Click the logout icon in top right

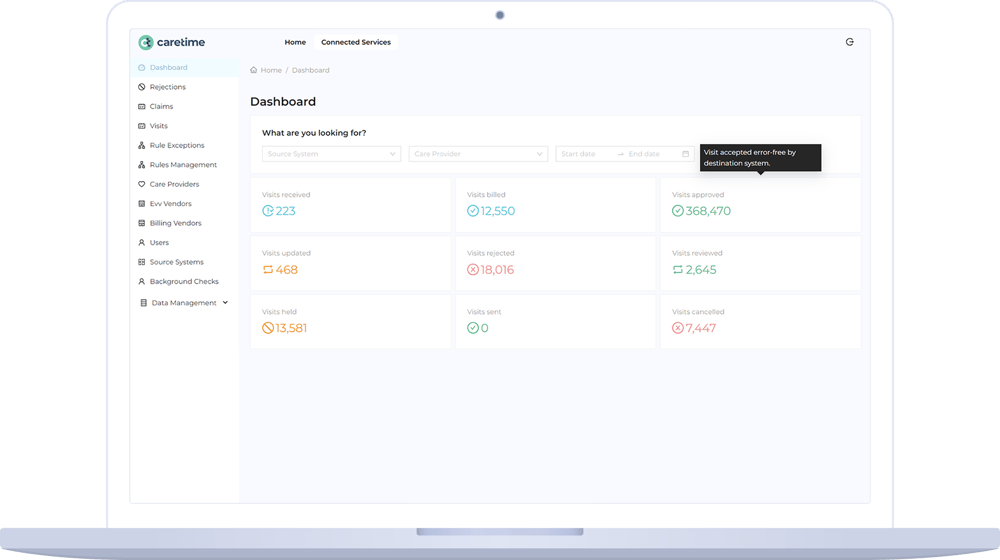[849, 42]
